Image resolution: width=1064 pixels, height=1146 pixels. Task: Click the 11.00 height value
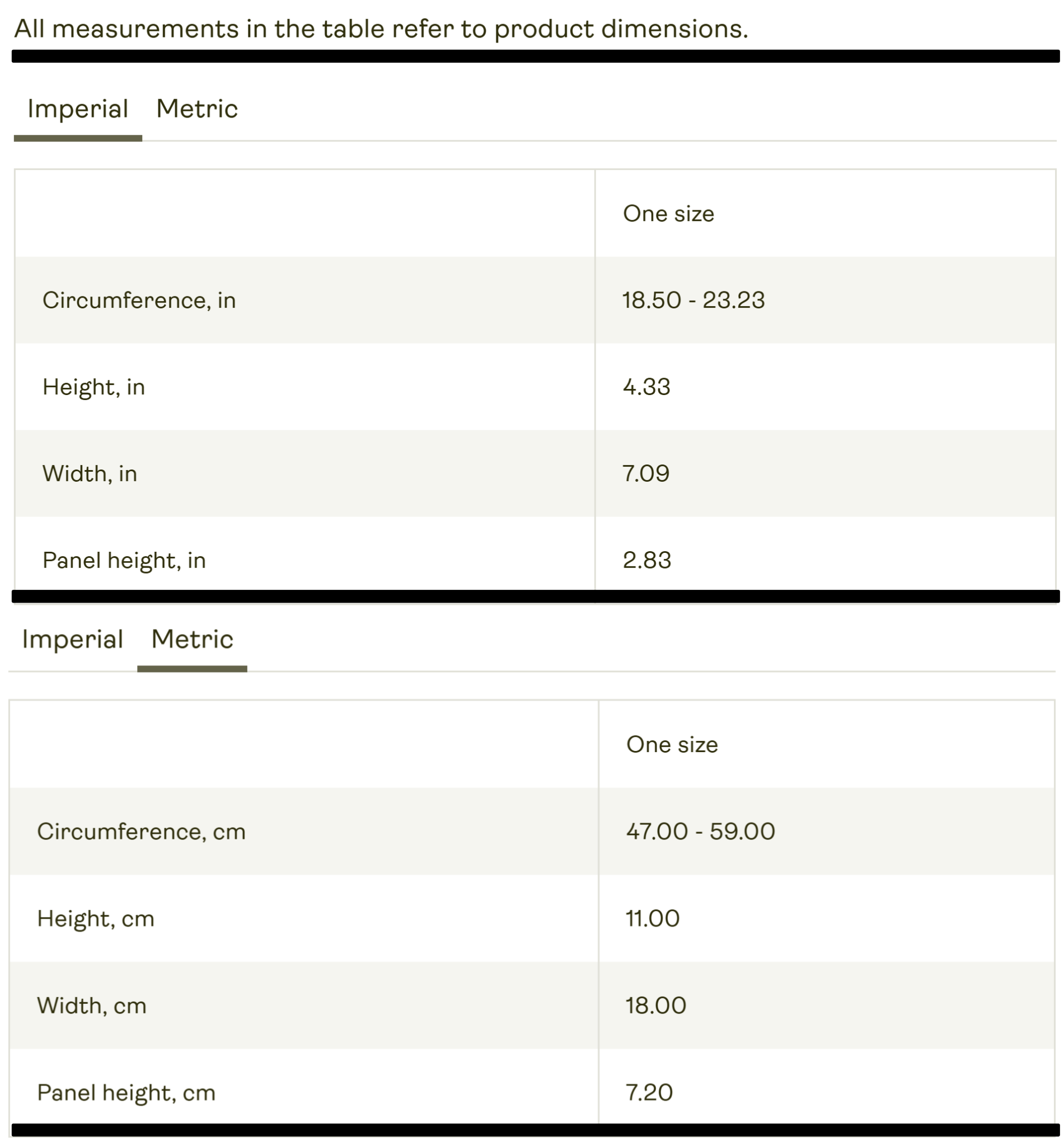(653, 919)
